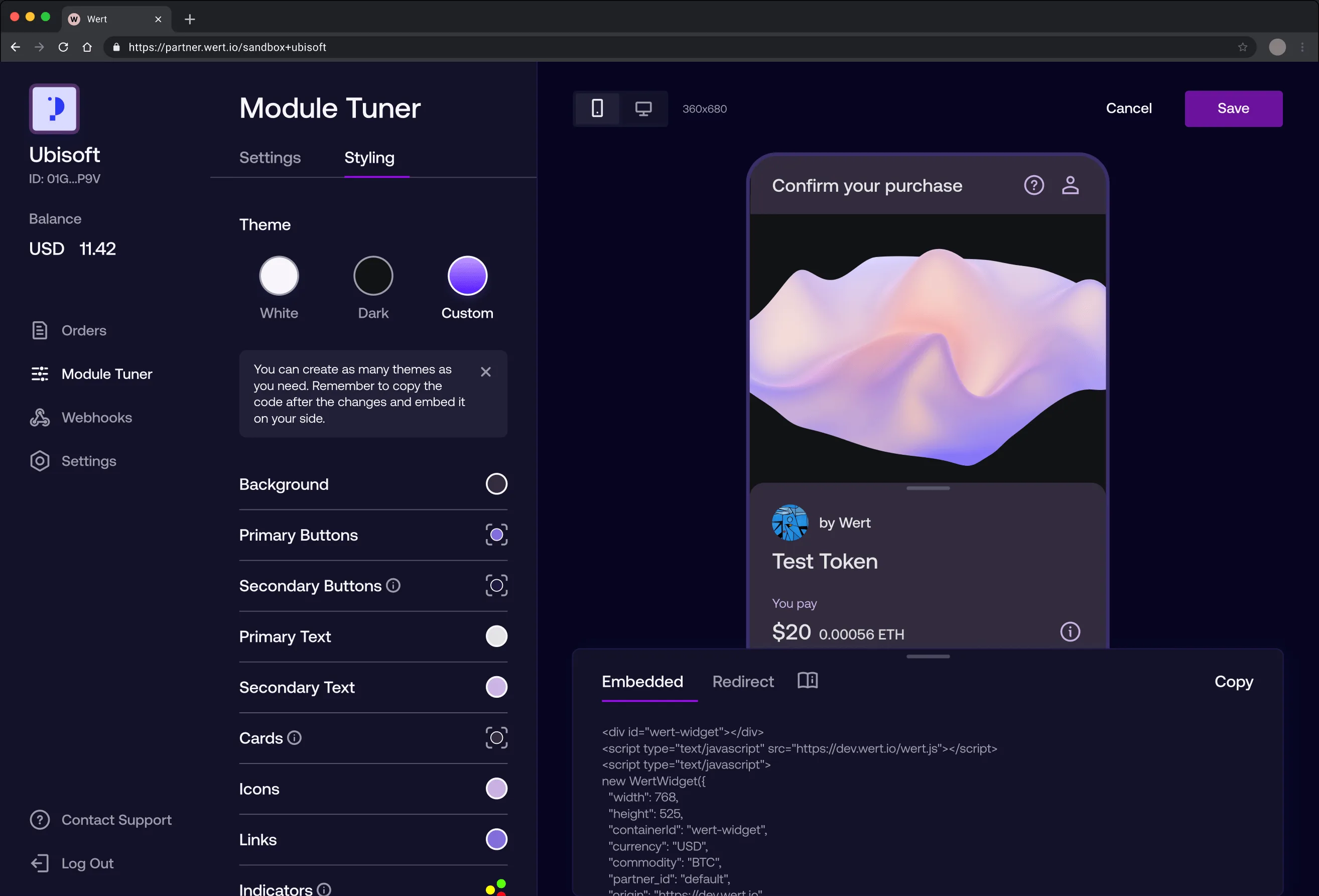
Task: Open Webhooks from the sidebar
Action: coord(96,418)
